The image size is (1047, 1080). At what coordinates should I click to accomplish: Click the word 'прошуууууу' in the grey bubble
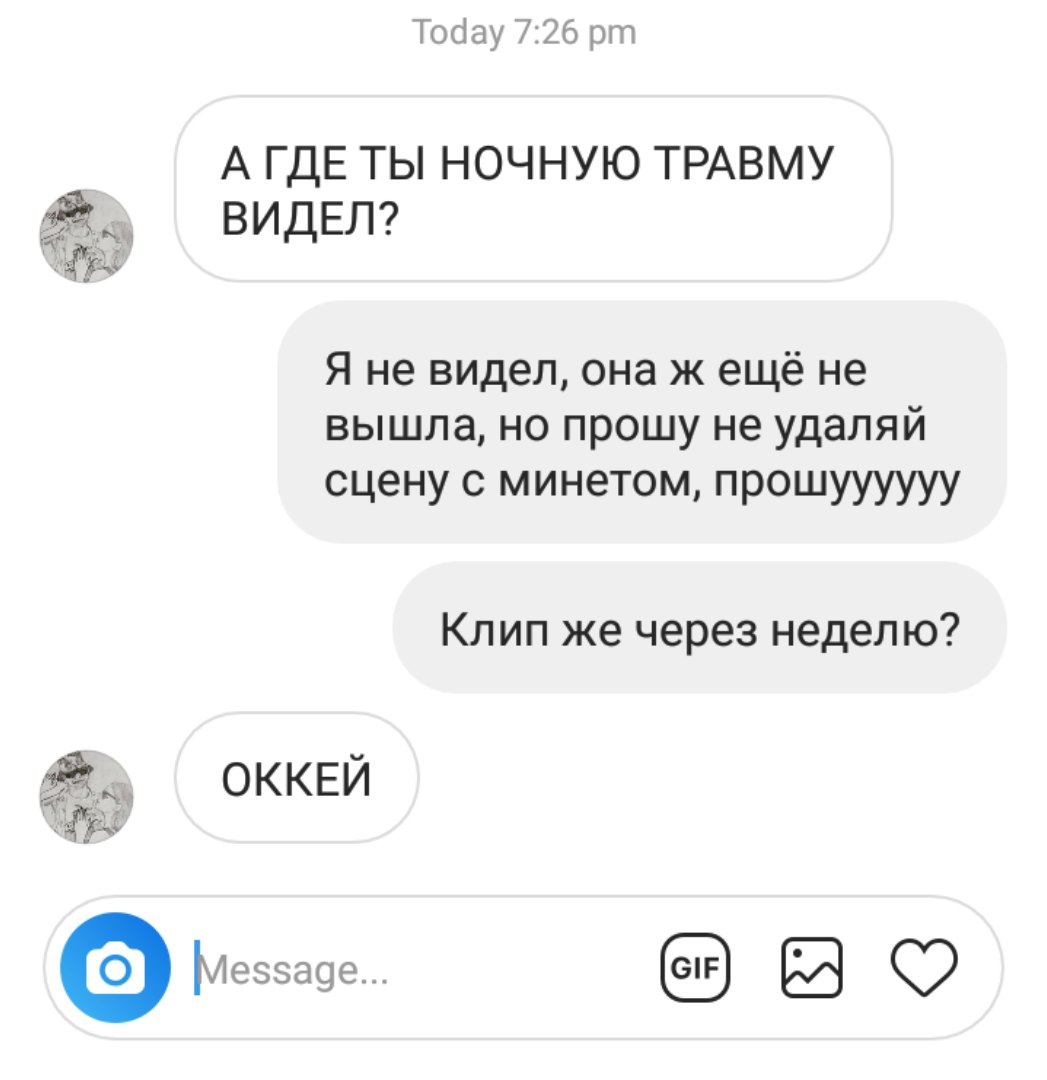point(836,481)
